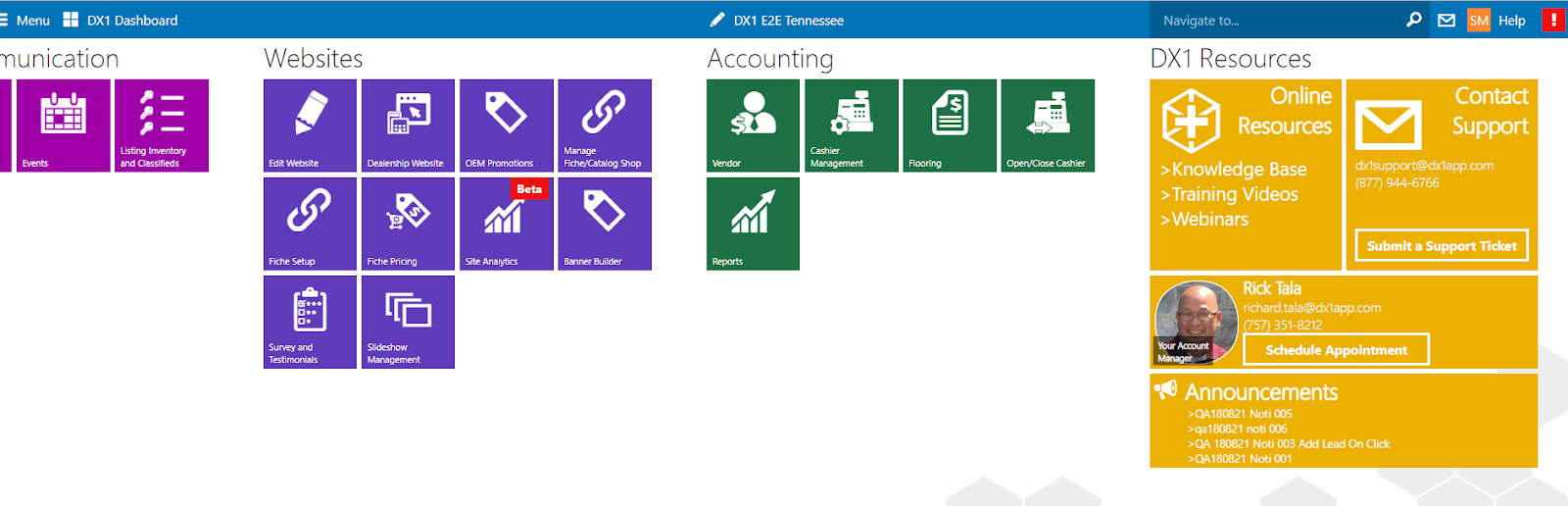
Task: Submit a Support Ticket
Action: point(1442,245)
